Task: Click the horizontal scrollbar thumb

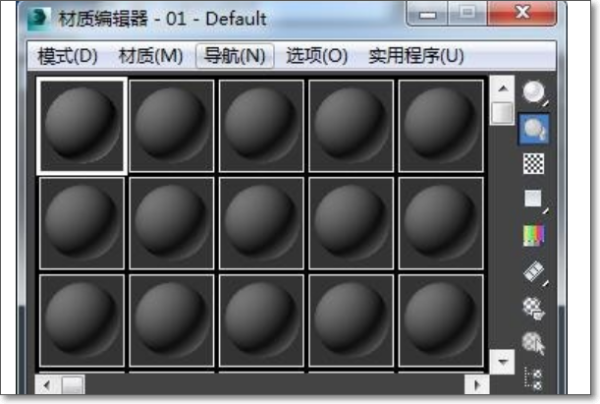Action: point(73,384)
